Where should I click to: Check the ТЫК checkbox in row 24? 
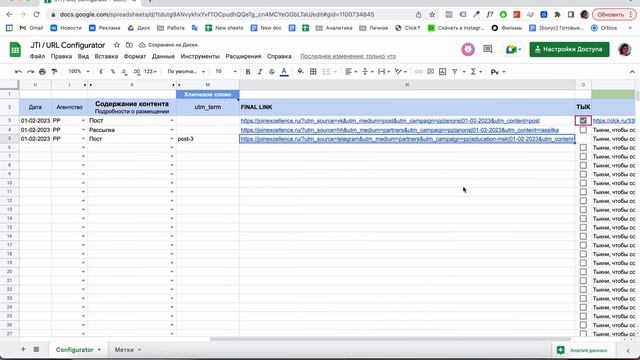pos(583,307)
